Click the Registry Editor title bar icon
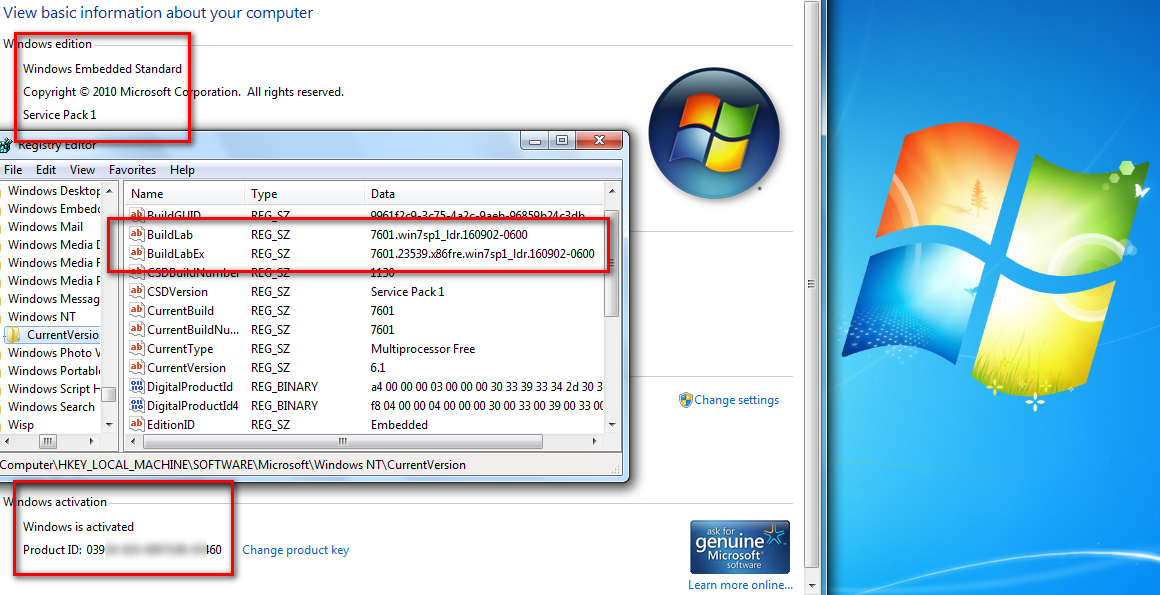Image resolution: width=1160 pixels, height=595 pixels. [5, 145]
